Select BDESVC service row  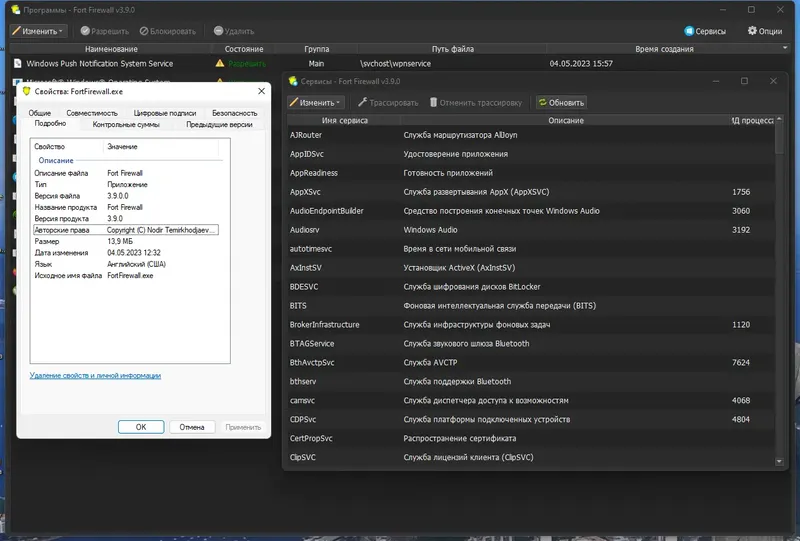(531, 287)
